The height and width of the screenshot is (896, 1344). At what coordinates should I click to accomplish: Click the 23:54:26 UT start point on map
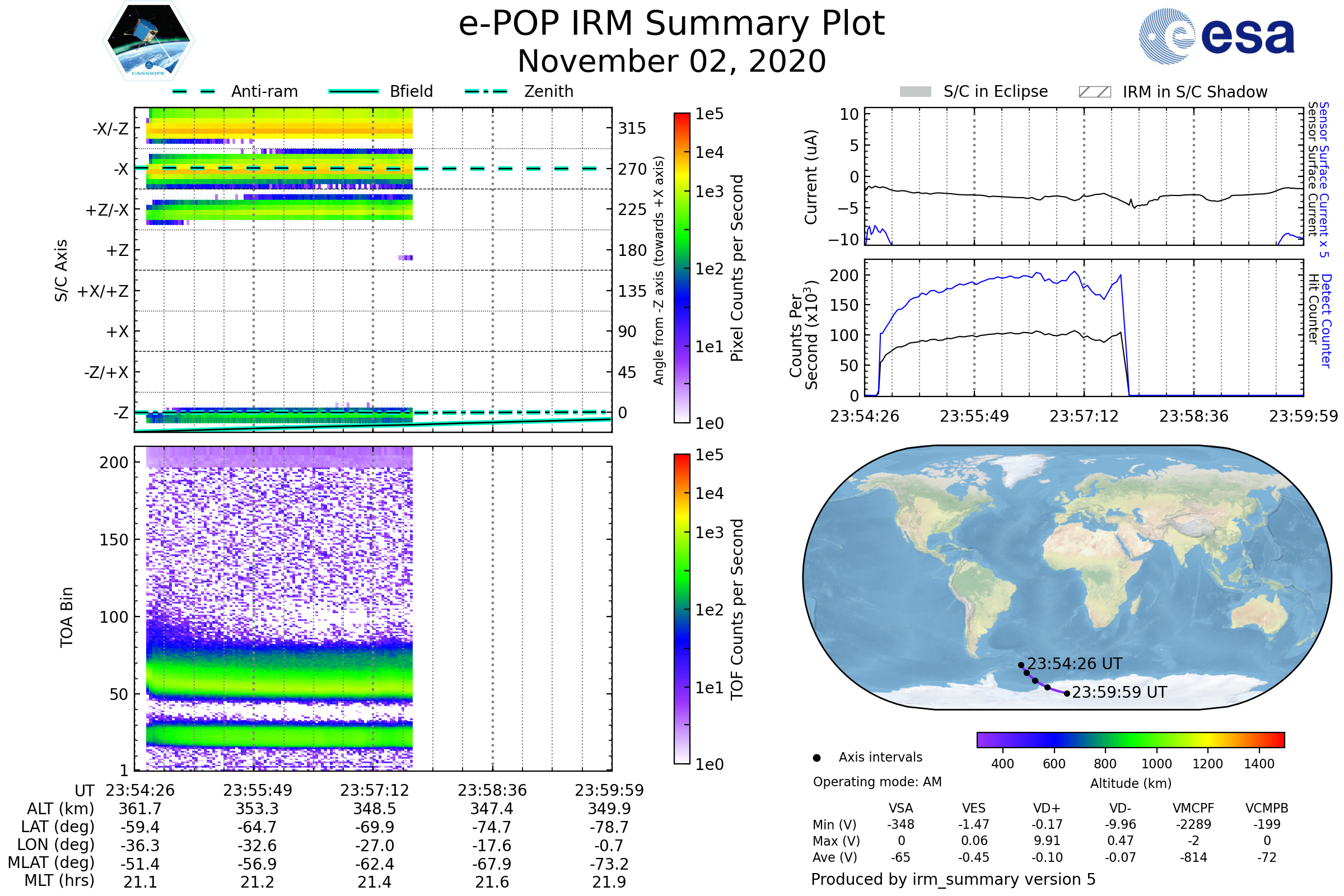[x=1021, y=665]
